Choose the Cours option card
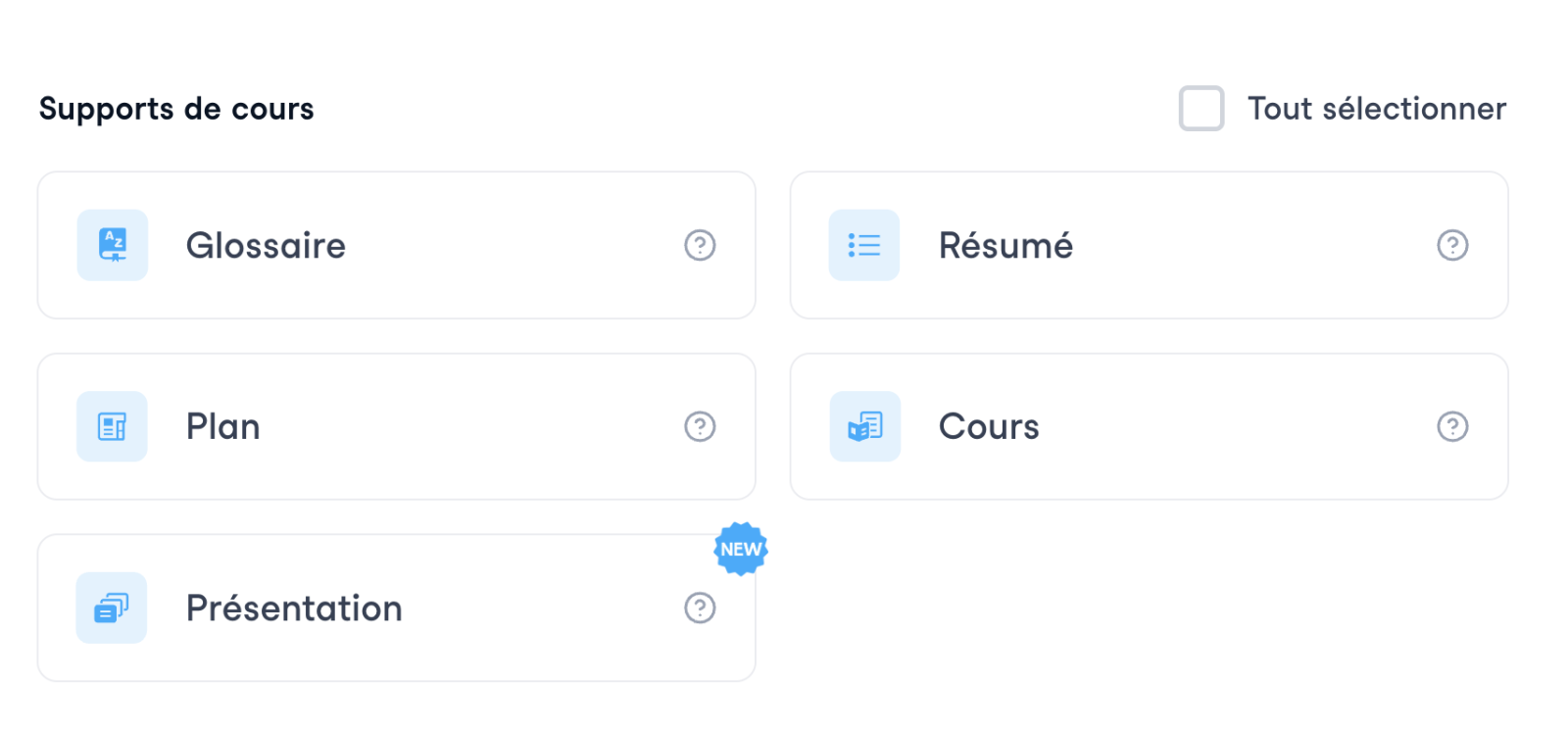 [x=1225, y=426]
